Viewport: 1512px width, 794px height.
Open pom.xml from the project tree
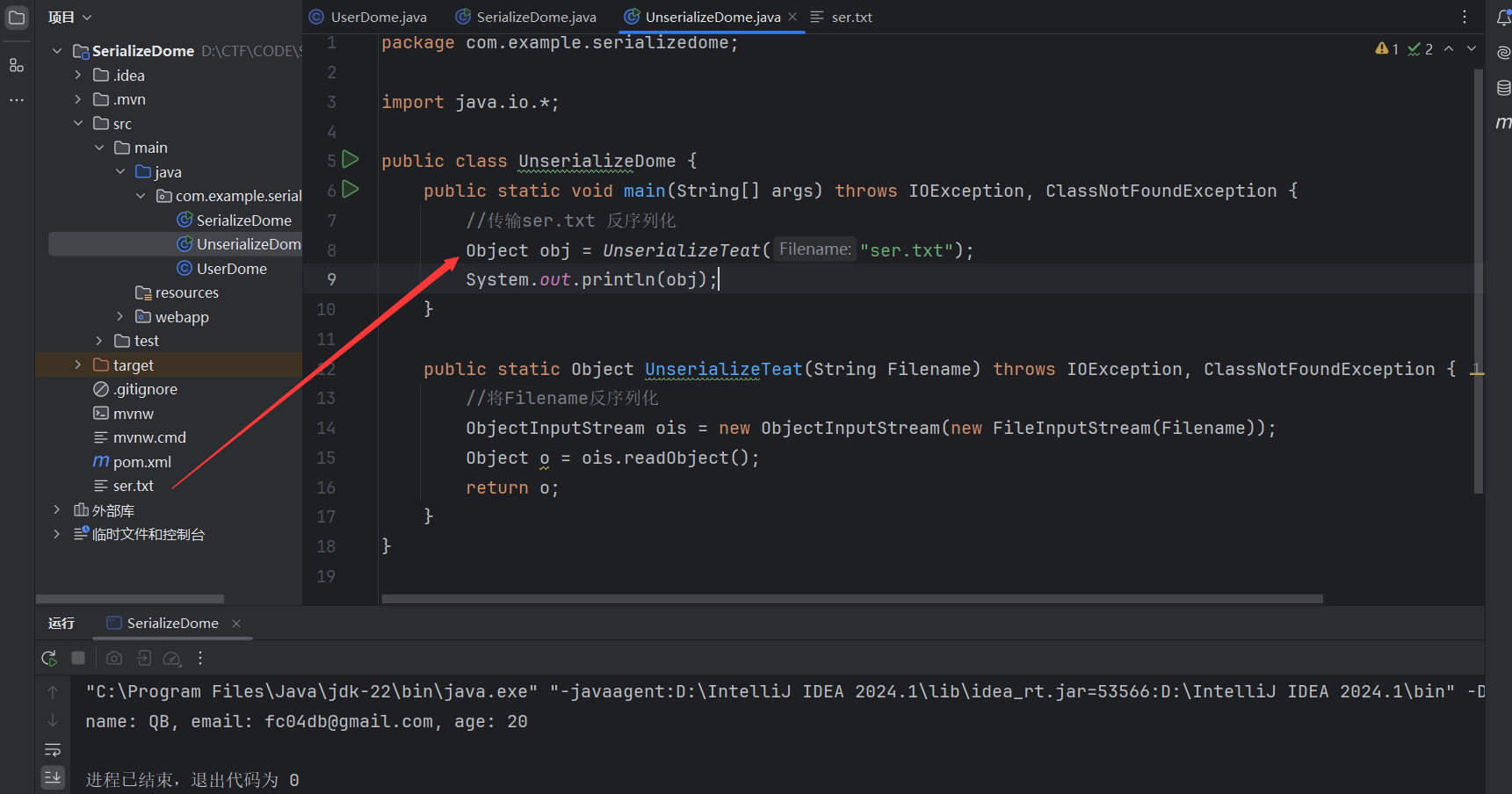tap(141, 462)
